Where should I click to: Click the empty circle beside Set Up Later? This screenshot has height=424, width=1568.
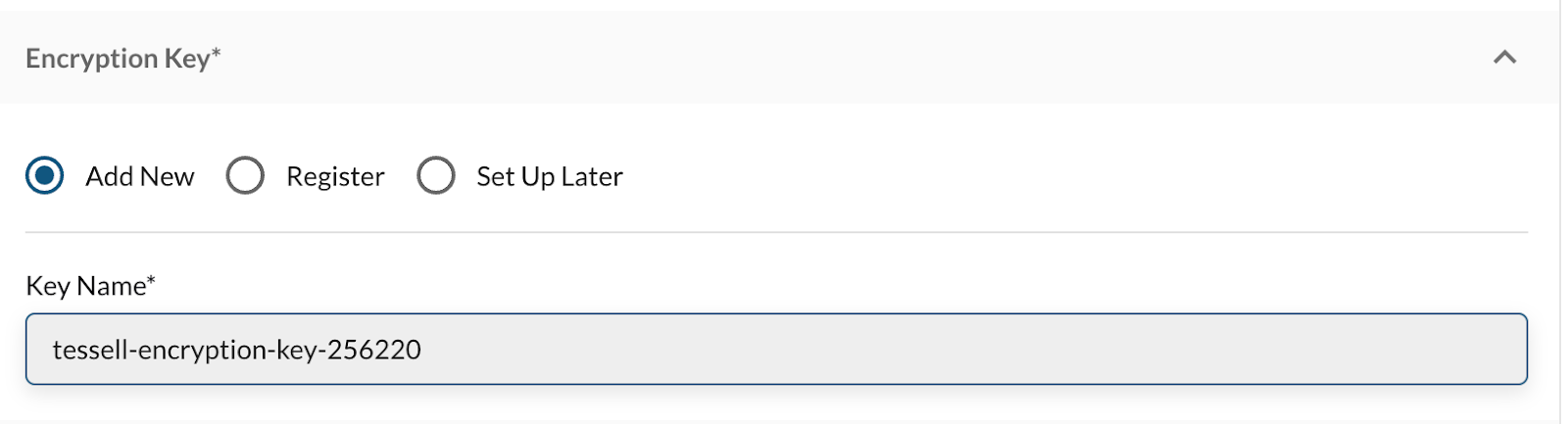coord(436,176)
